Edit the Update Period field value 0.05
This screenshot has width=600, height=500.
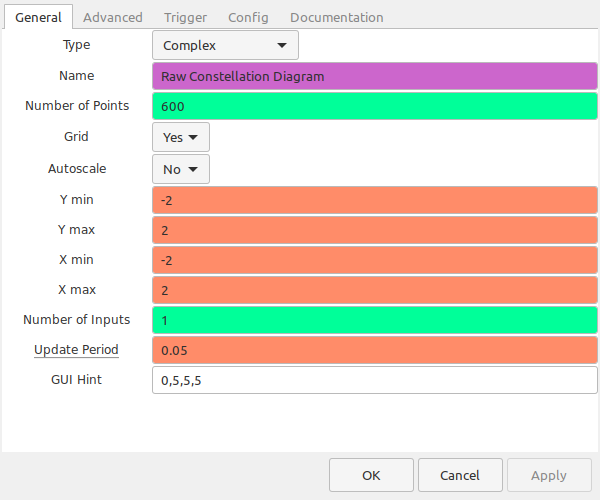375,350
